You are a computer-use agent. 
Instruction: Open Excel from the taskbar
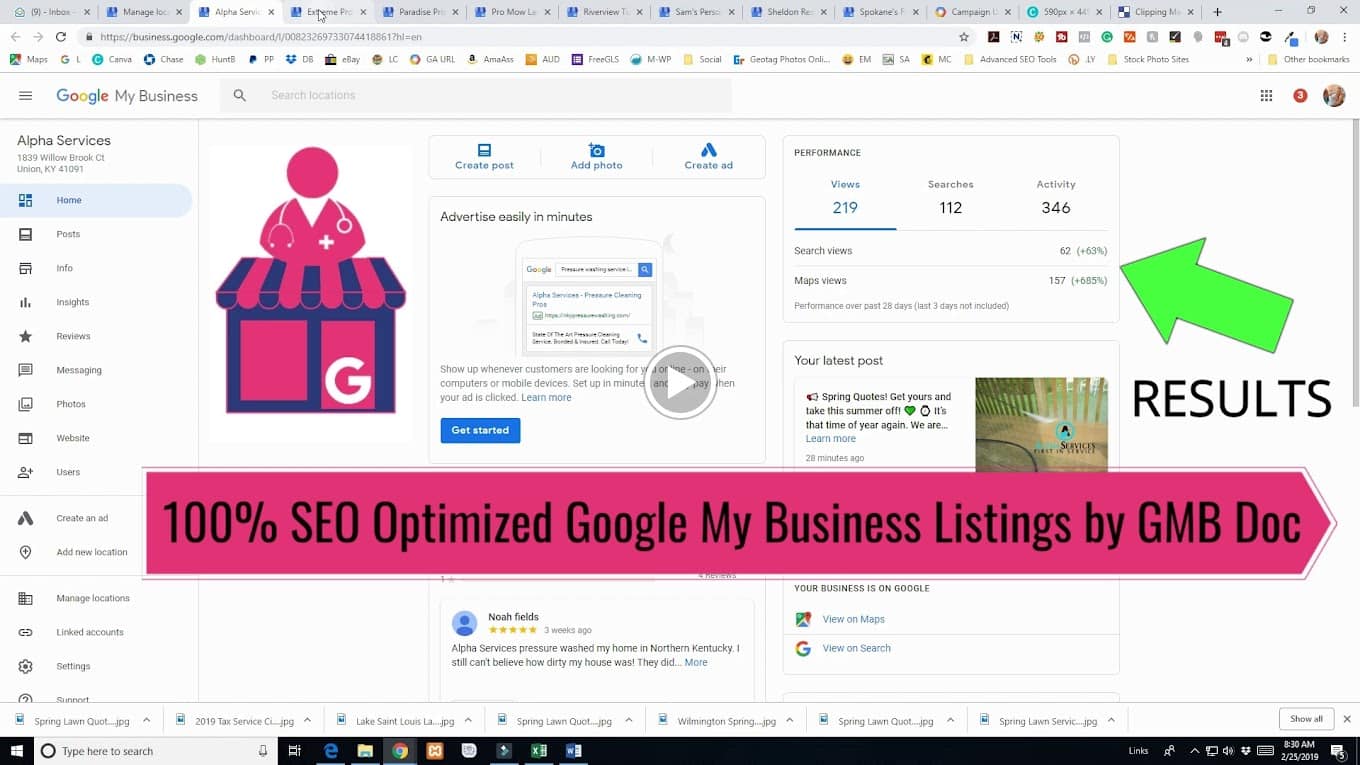point(539,750)
